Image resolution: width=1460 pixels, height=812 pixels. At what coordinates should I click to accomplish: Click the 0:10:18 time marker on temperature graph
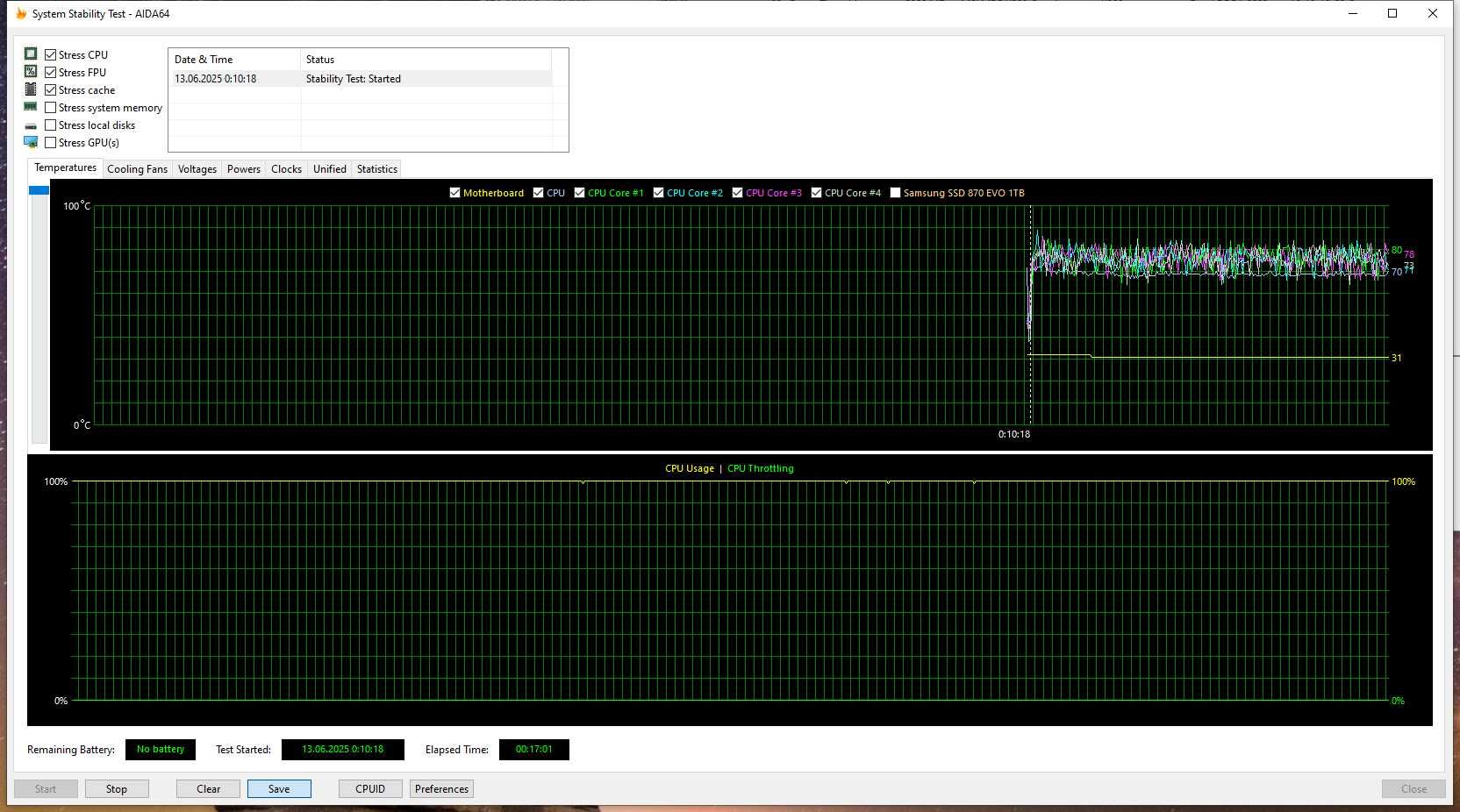[1014, 434]
